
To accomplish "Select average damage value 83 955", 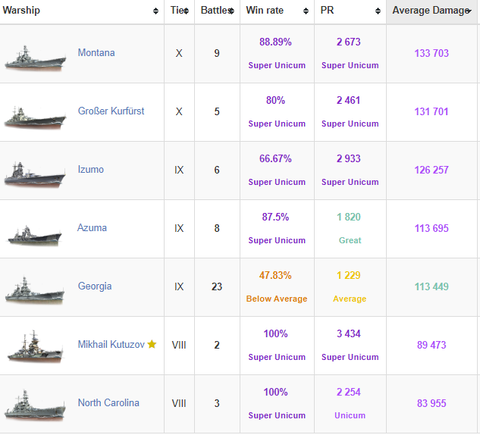I will [x=432, y=403].
